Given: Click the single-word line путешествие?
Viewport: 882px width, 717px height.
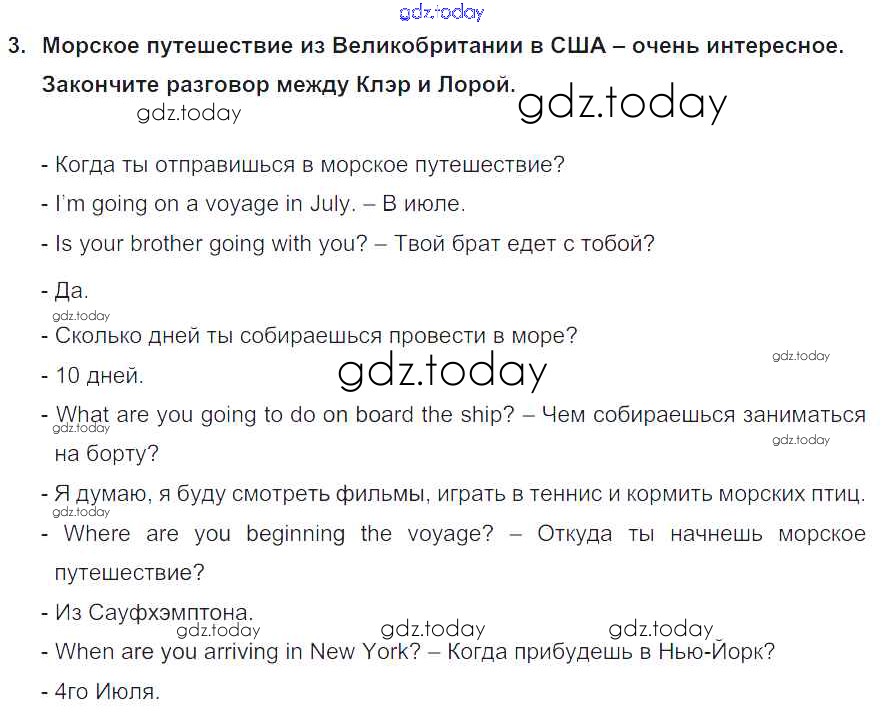Looking at the screenshot, I should point(129,573).
